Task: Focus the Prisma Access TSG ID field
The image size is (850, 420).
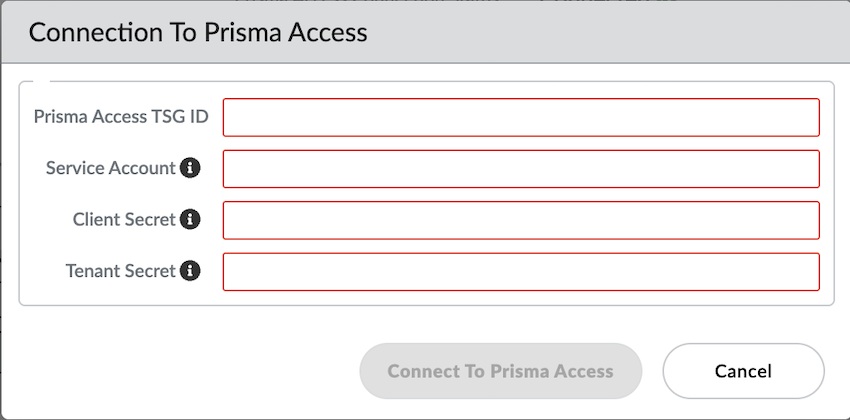Action: (x=521, y=117)
